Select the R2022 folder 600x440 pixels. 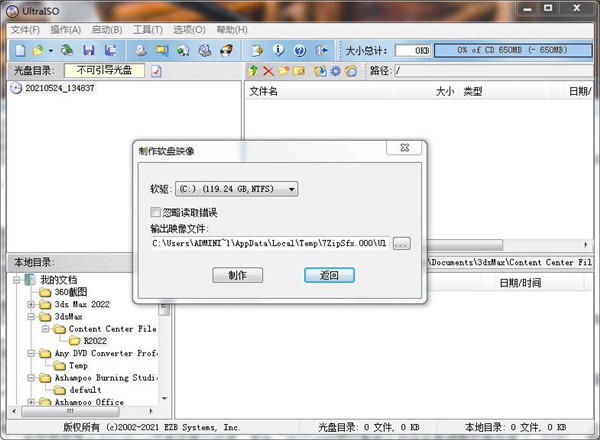pos(95,341)
